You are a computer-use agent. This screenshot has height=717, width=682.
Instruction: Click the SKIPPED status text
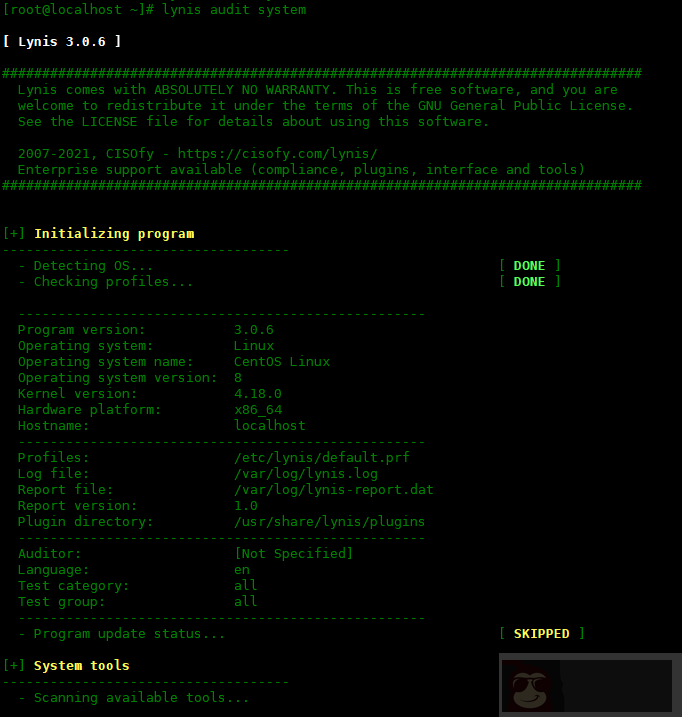tap(542, 634)
